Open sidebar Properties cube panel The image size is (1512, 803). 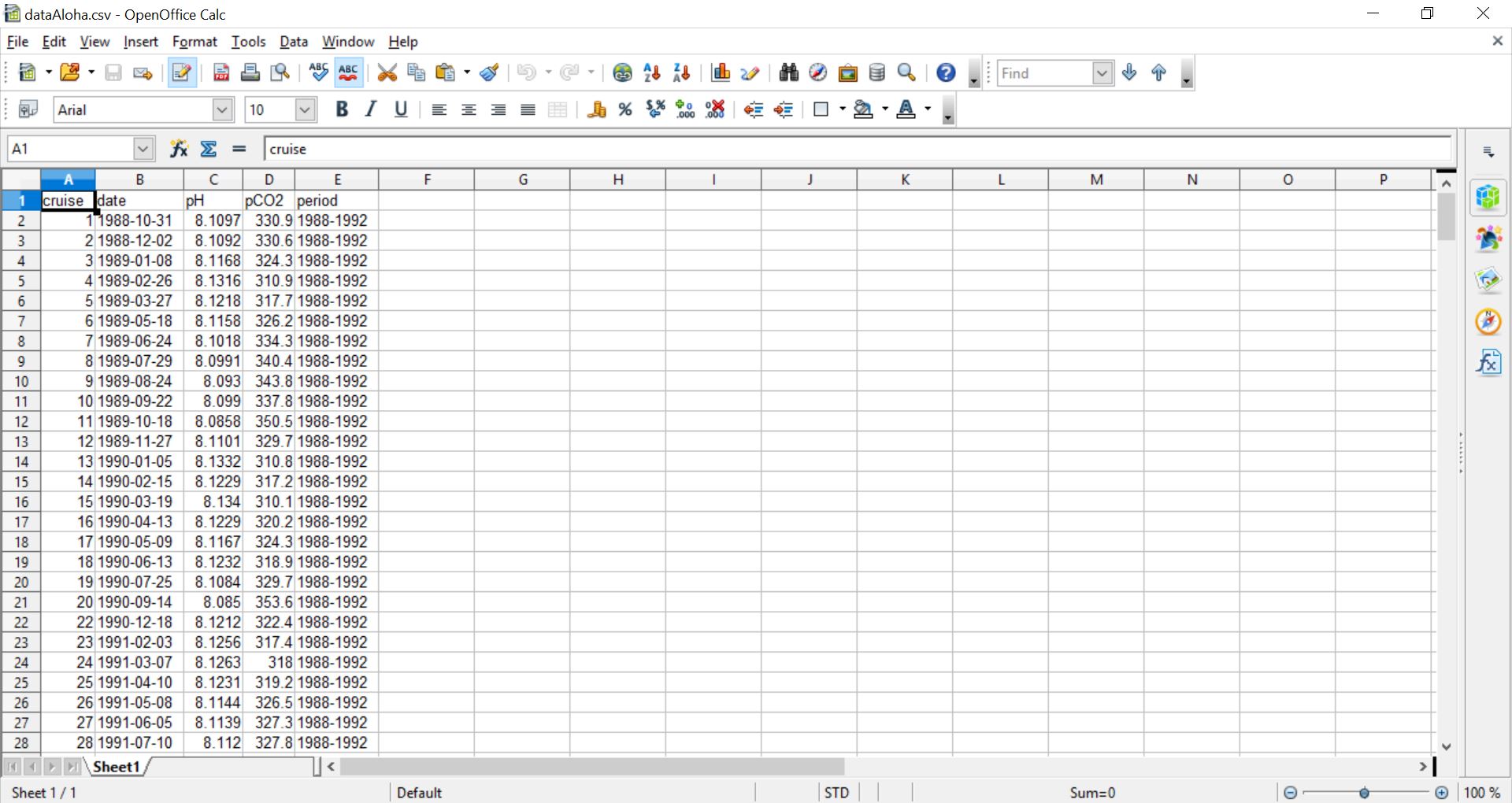click(1488, 197)
